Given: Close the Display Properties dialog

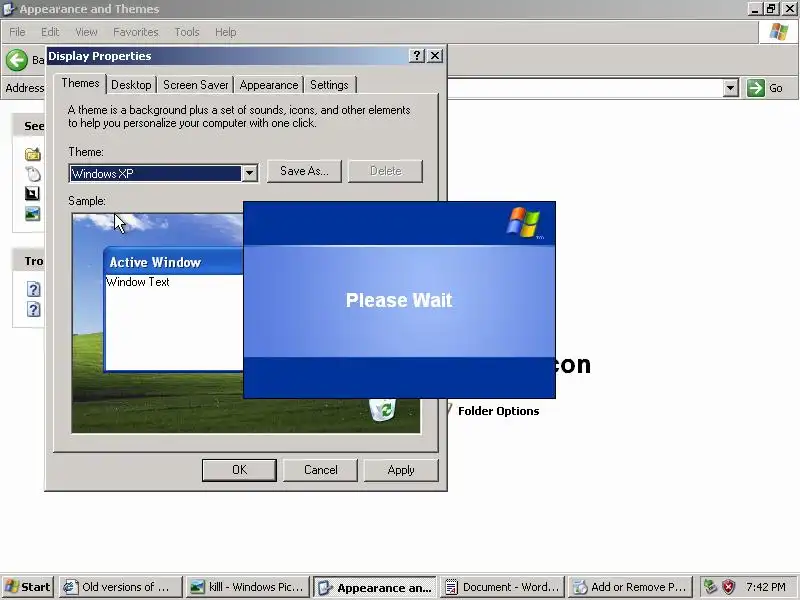Looking at the screenshot, I should 435,56.
